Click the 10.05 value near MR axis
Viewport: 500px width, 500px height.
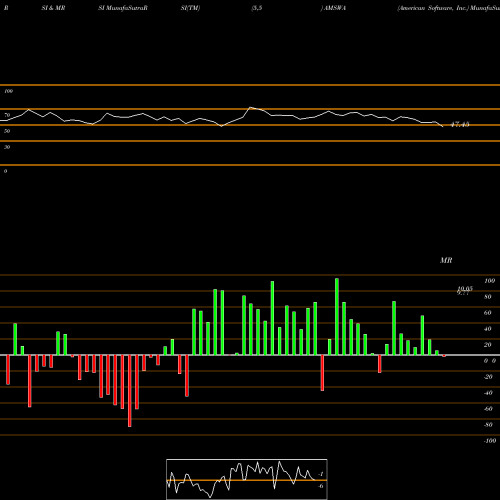coord(465,289)
